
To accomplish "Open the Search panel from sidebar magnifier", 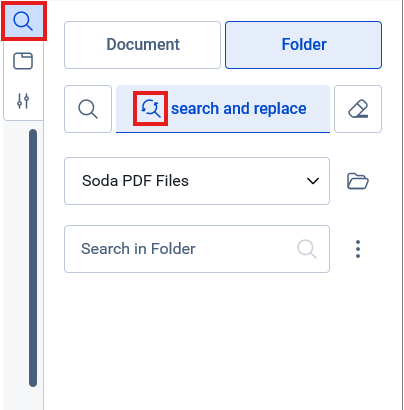I will [23, 22].
